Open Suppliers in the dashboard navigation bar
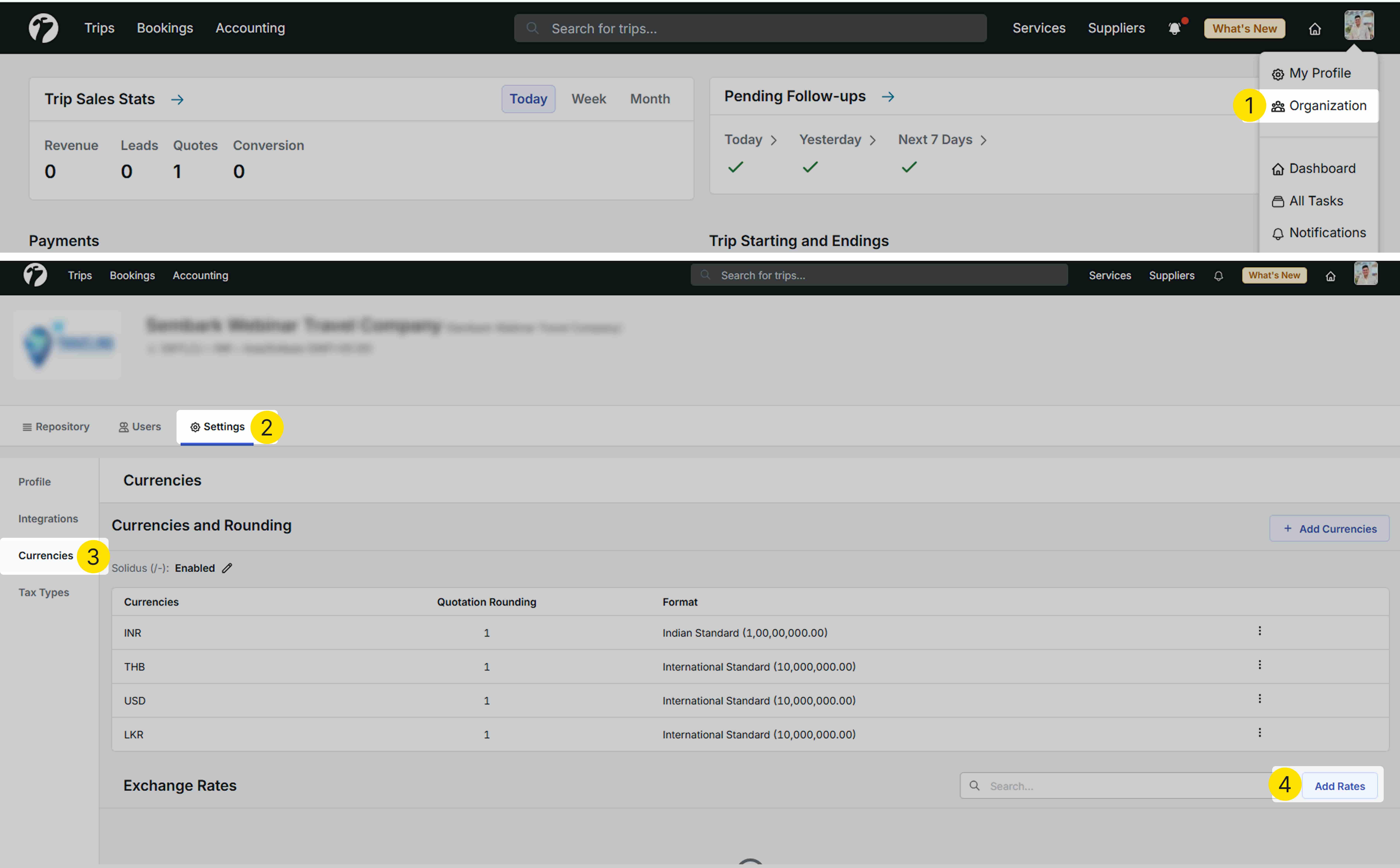 pyautogui.click(x=1116, y=28)
